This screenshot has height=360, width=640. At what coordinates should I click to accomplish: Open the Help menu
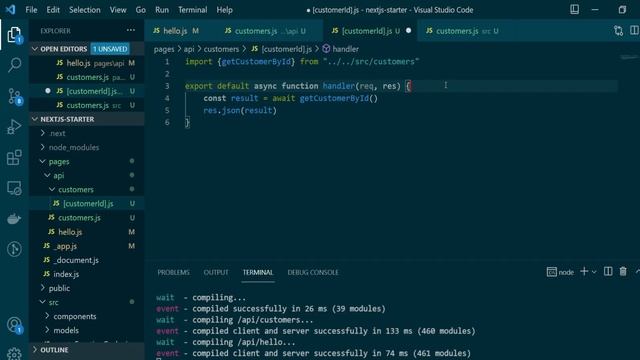pos(224,10)
